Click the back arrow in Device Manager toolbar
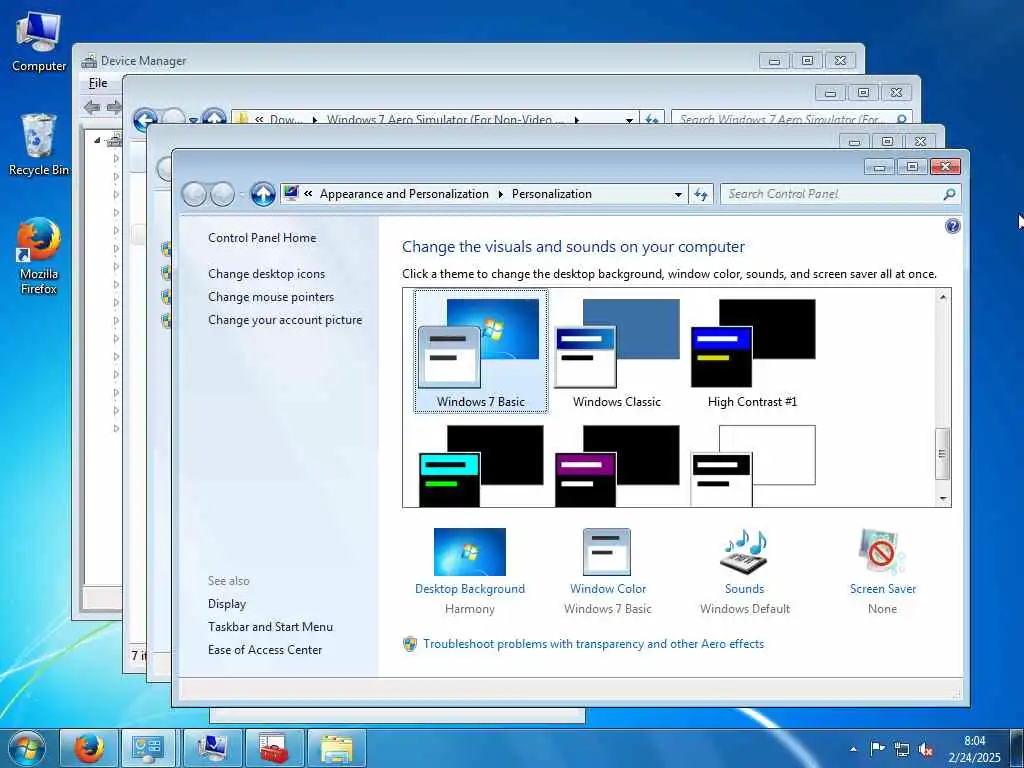Screen dimensions: 1024x768 click(92, 106)
